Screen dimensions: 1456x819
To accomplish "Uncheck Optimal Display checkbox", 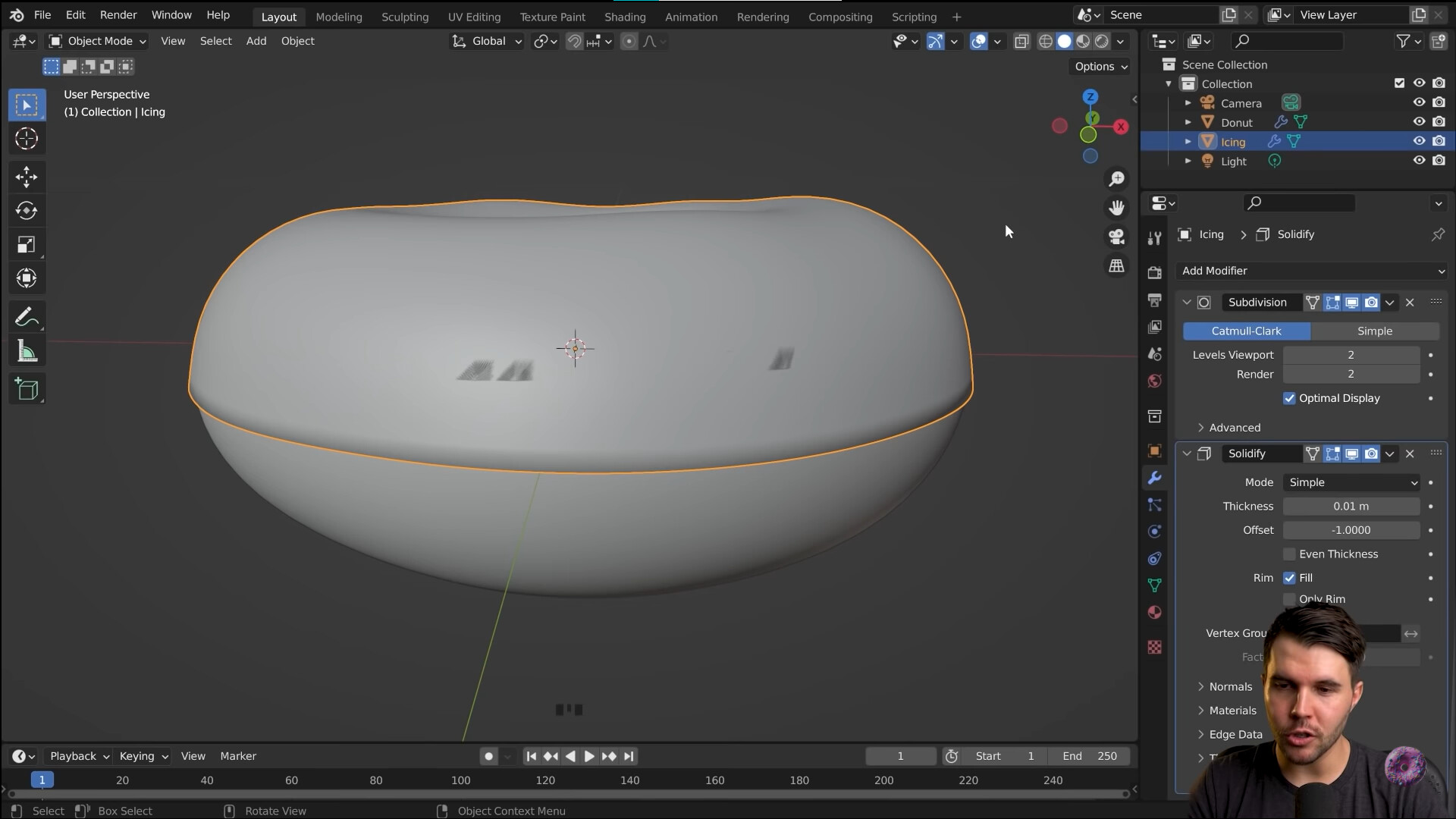I will (1289, 398).
